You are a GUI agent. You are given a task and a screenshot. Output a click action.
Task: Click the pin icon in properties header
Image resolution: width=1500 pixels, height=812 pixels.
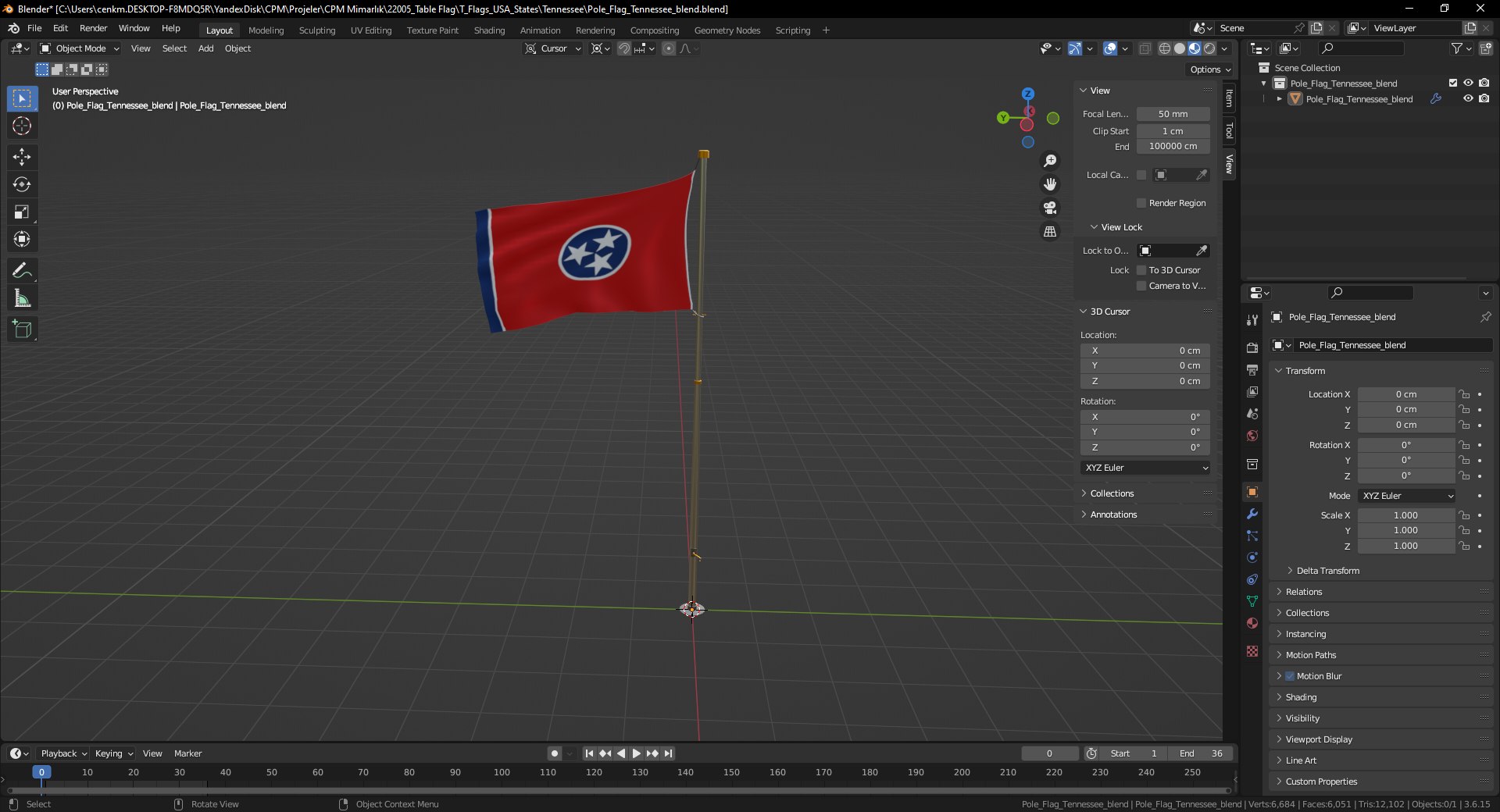click(1485, 317)
